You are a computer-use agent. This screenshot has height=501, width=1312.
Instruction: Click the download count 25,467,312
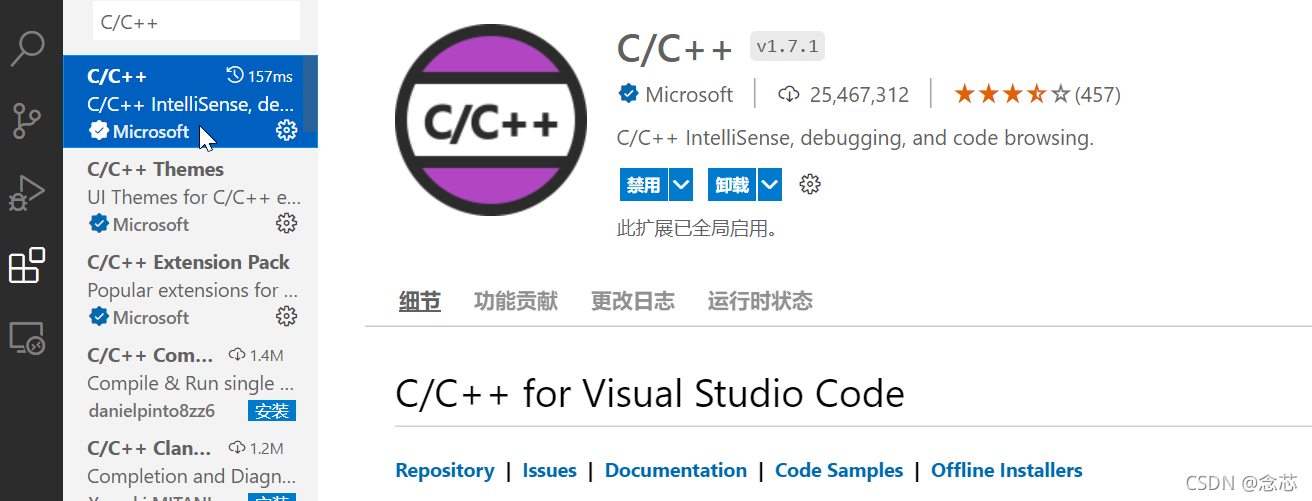click(844, 94)
